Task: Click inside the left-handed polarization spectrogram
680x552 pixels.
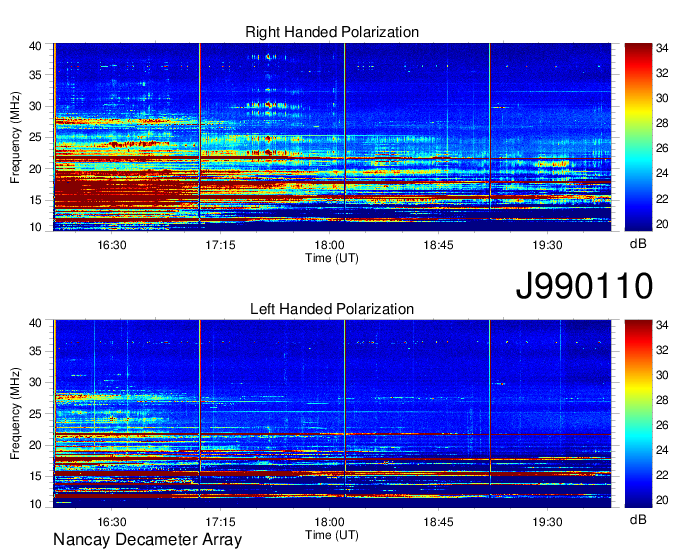Action: point(332,414)
